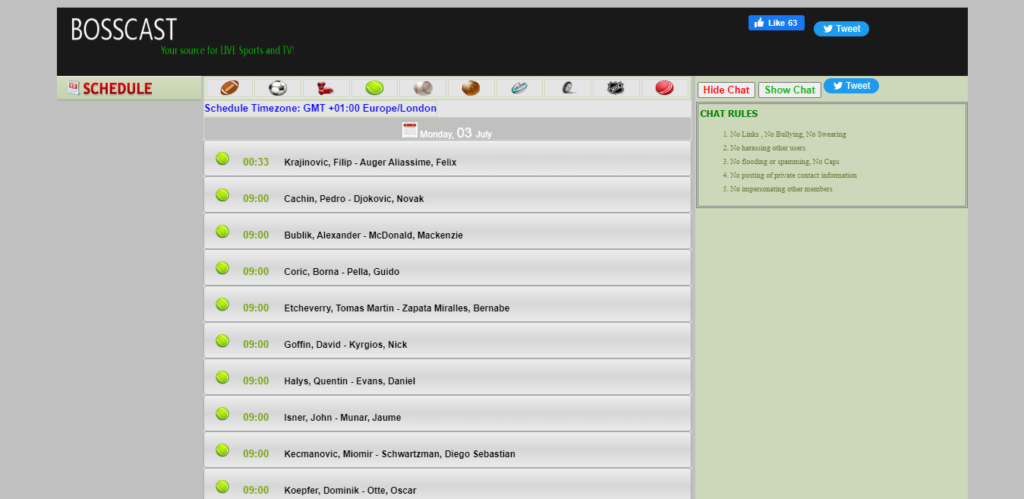Select the NHL hockey shield icon
Viewport: 1024px width, 499px height.
point(615,88)
